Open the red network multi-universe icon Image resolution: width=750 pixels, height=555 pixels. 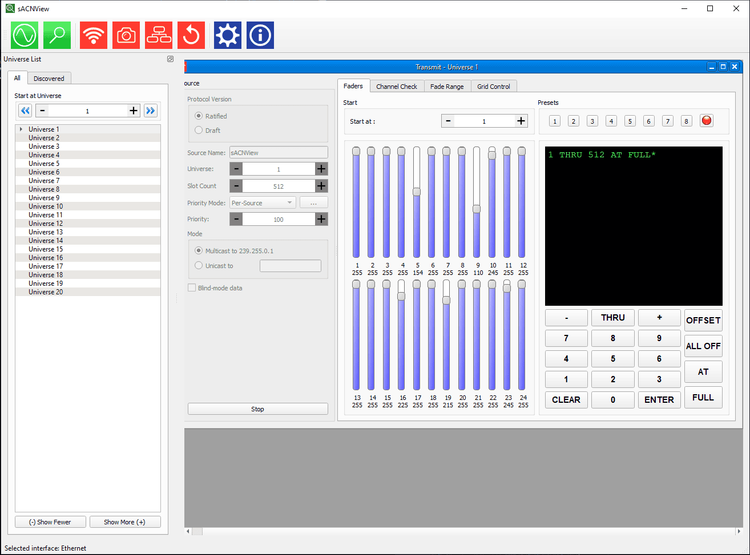click(x=158, y=35)
